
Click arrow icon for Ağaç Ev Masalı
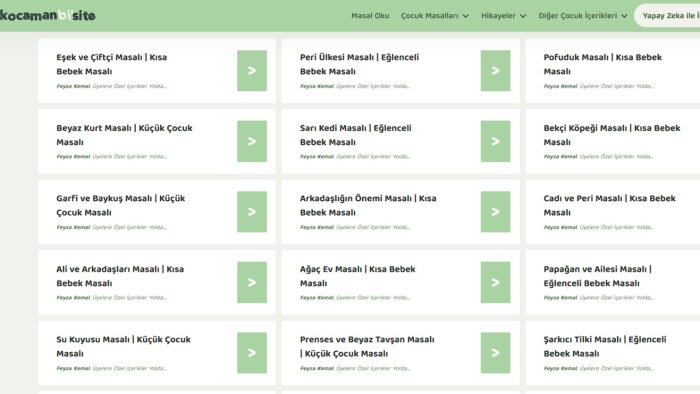coord(496,282)
